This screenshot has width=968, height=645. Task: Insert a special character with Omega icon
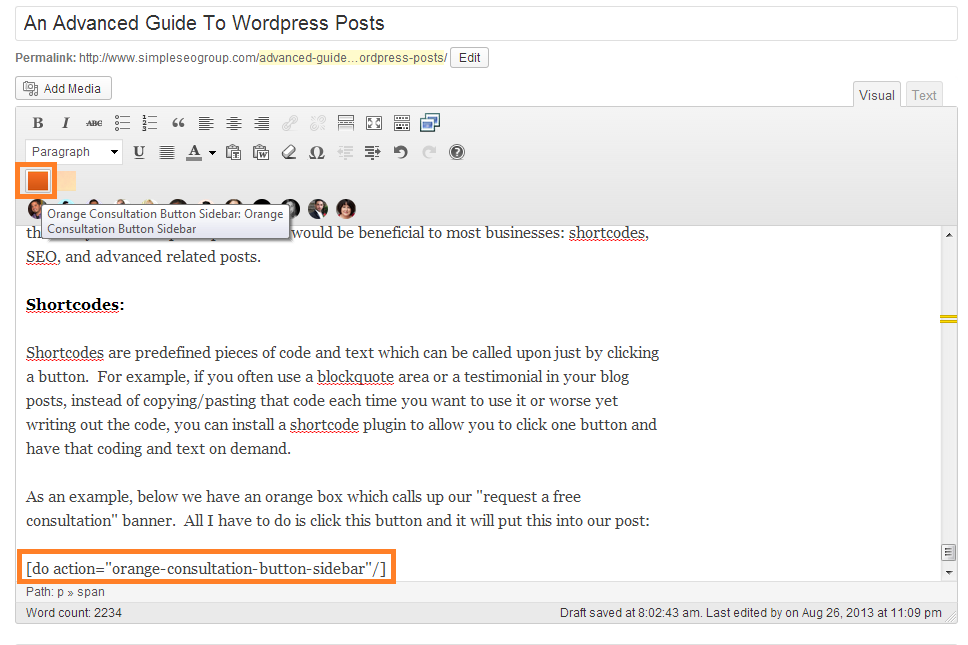coord(317,152)
